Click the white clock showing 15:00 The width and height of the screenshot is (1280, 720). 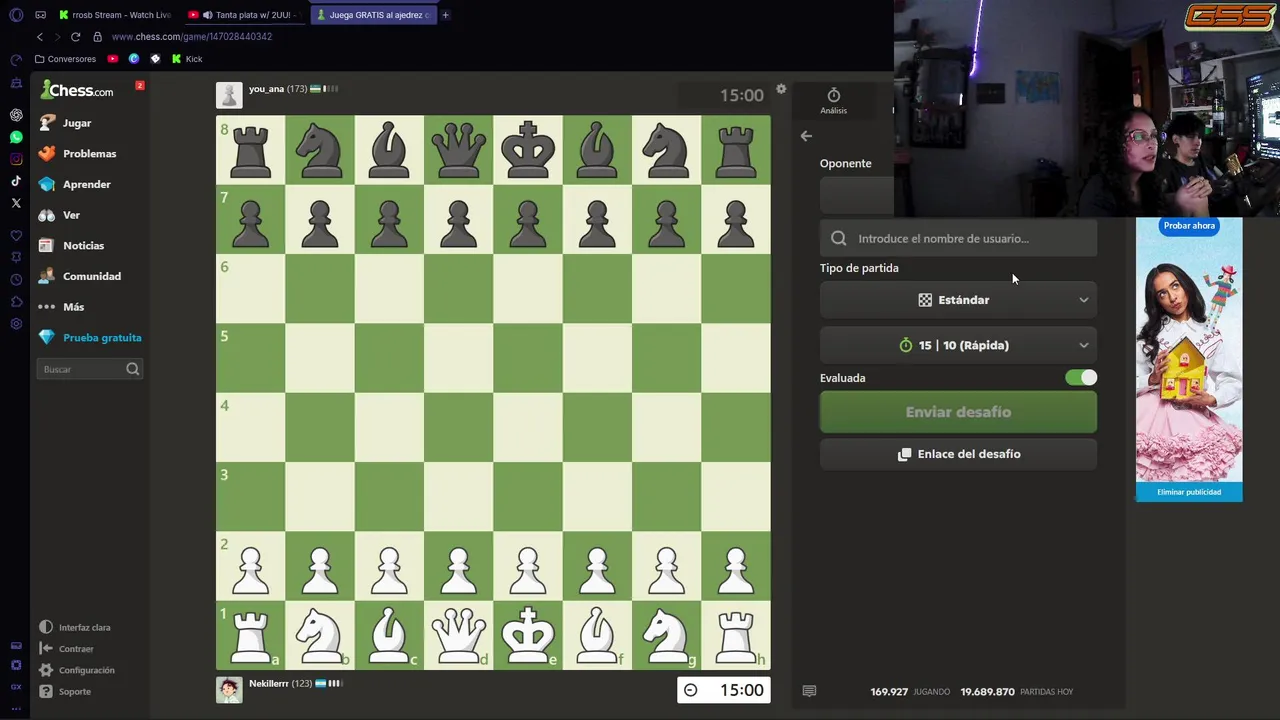pos(724,690)
